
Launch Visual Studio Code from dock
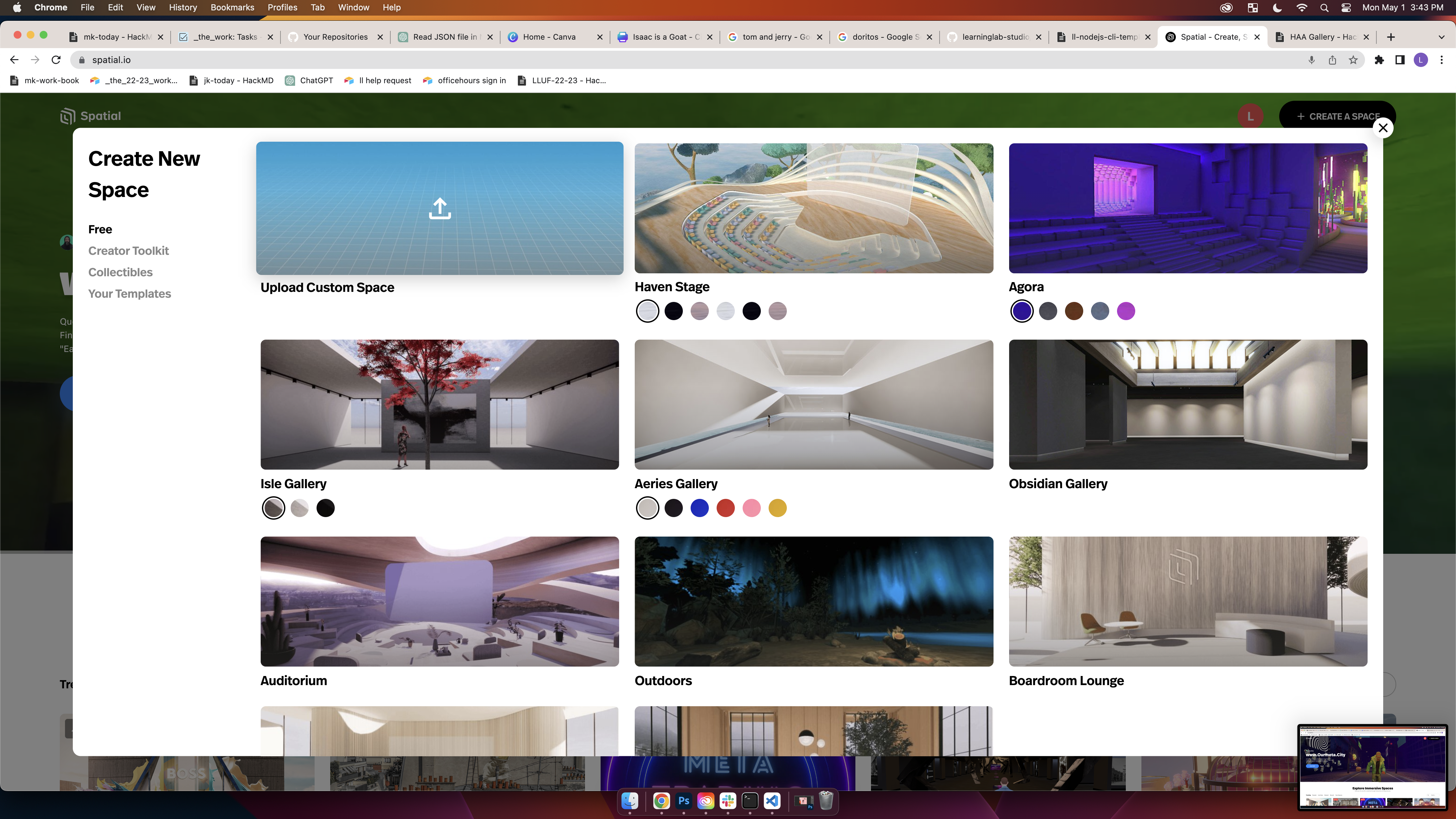click(x=772, y=801)
